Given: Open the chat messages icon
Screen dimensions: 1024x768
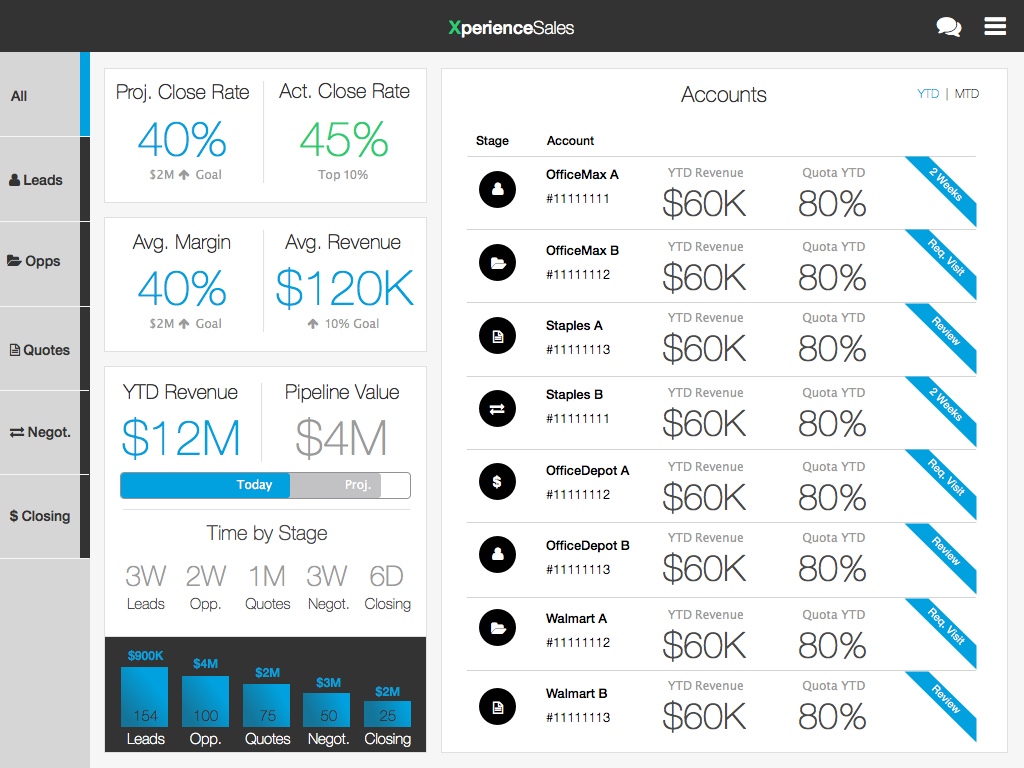Looking at the screenshot, I should pyautogui.click(x=948, y=27).
